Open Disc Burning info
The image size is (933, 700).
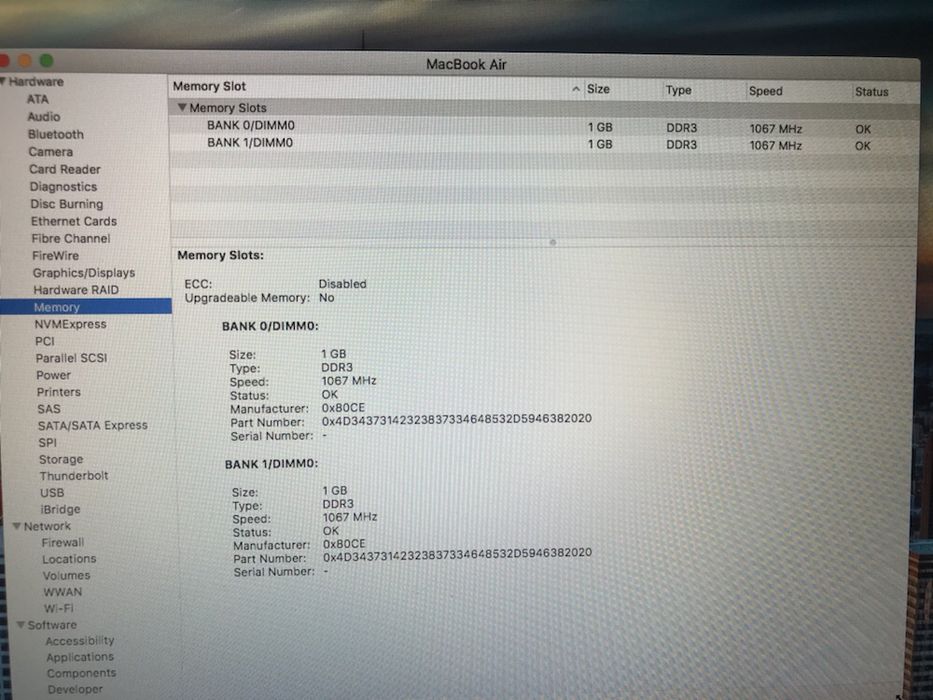(67, 204)
